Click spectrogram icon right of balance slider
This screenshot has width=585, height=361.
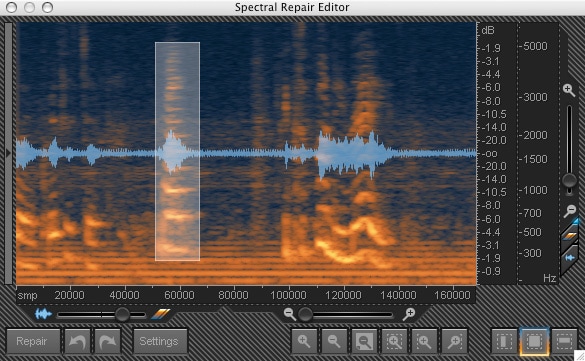(x=160, y=314)
